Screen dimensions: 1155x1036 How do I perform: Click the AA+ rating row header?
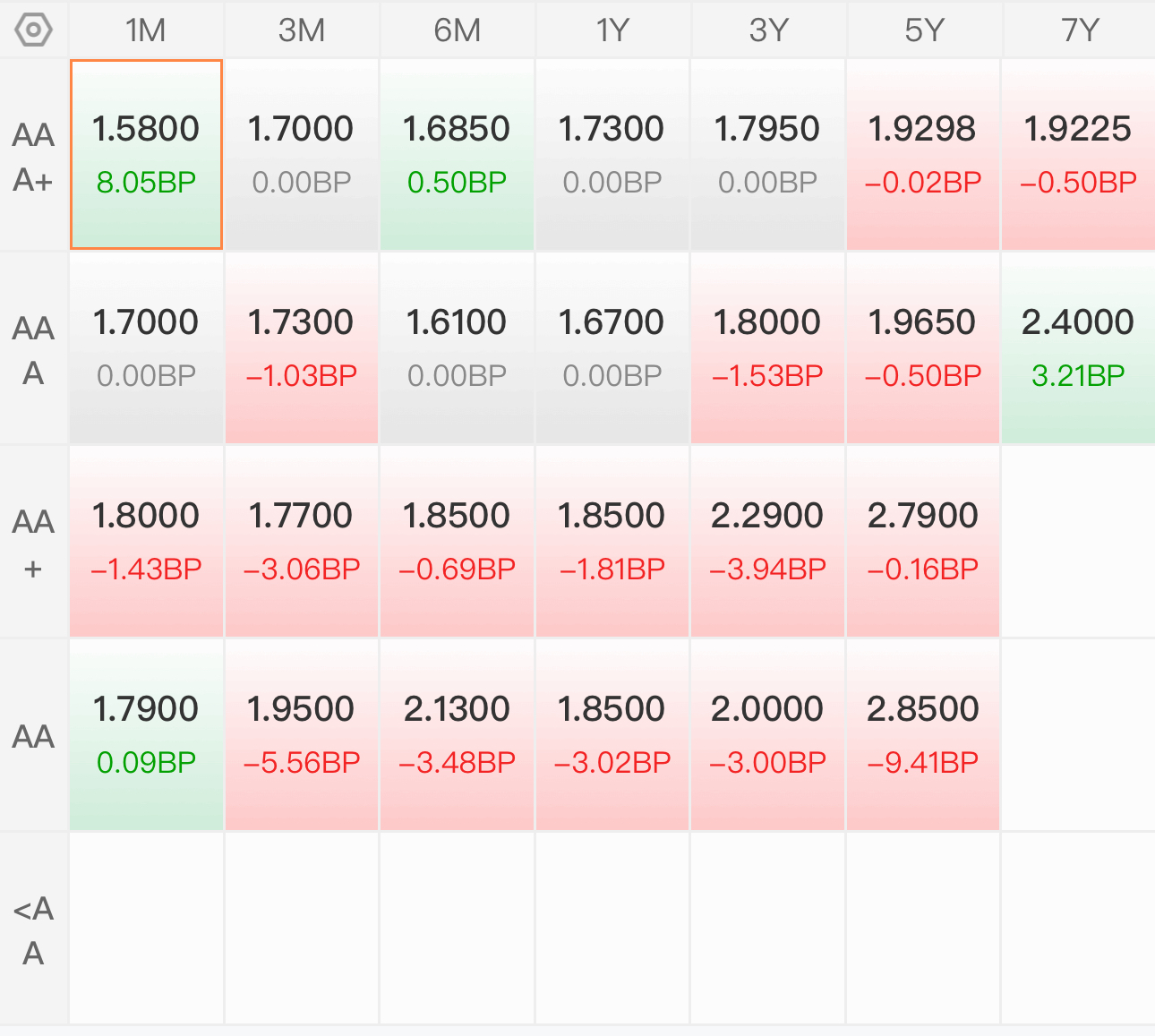33,544
